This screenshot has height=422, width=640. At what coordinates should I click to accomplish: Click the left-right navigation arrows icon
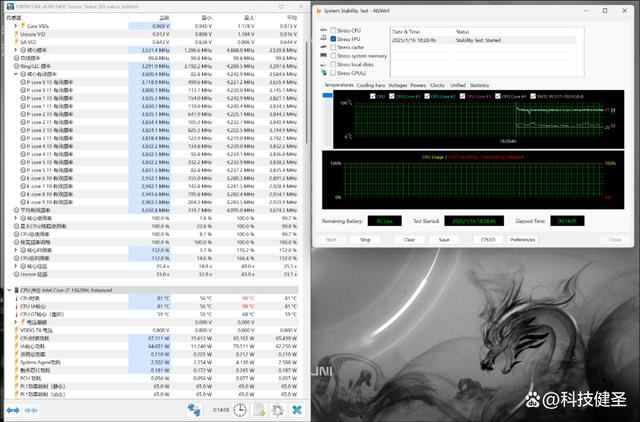point(13,410)
